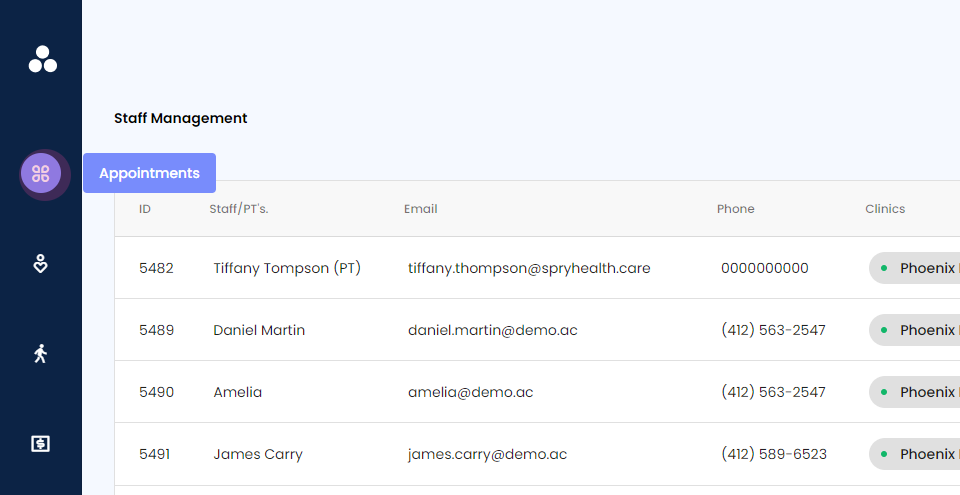The image size is (960, 495).
Task: Open the patient heart sidebar icon
Action: click(x=40, y=264)
